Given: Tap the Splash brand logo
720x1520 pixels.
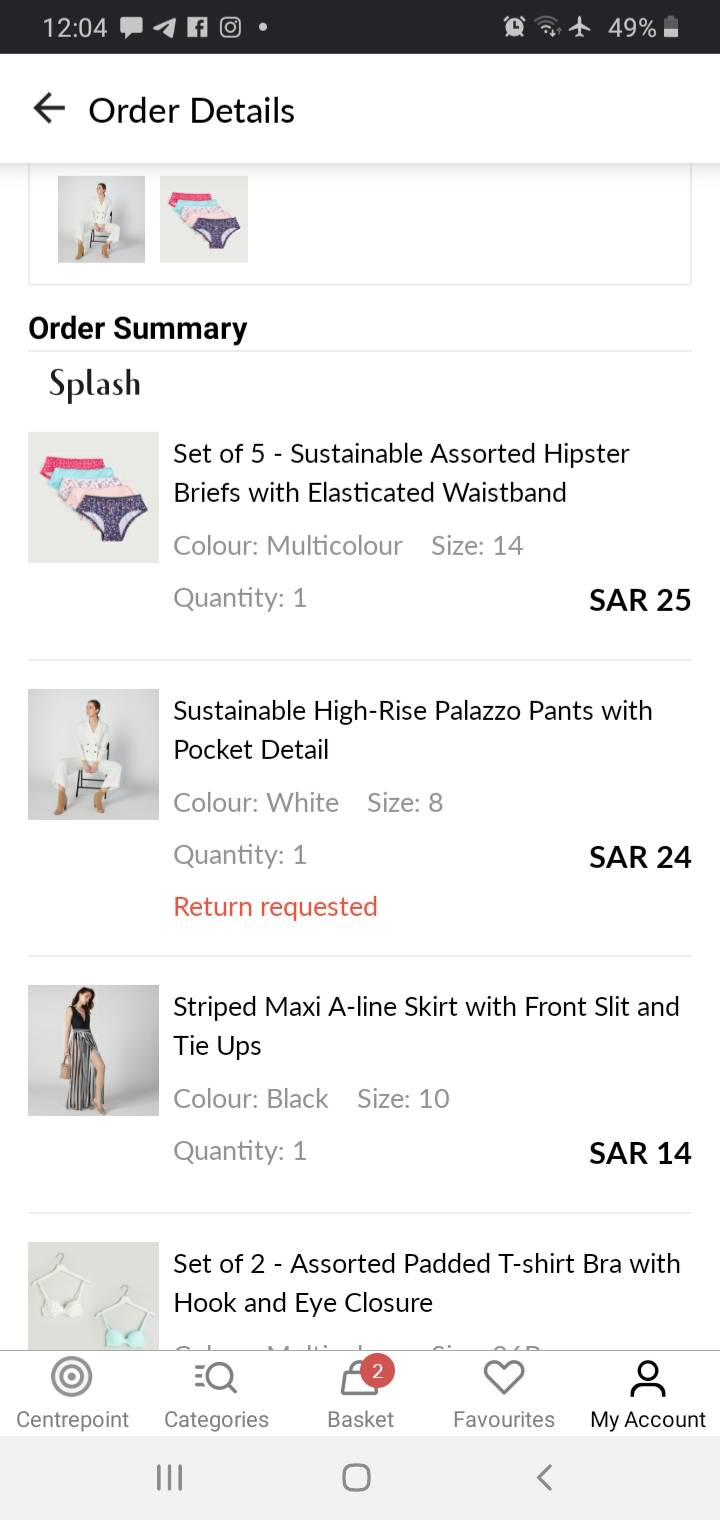Looking at the screenshot, I should (x=95, y=385).
